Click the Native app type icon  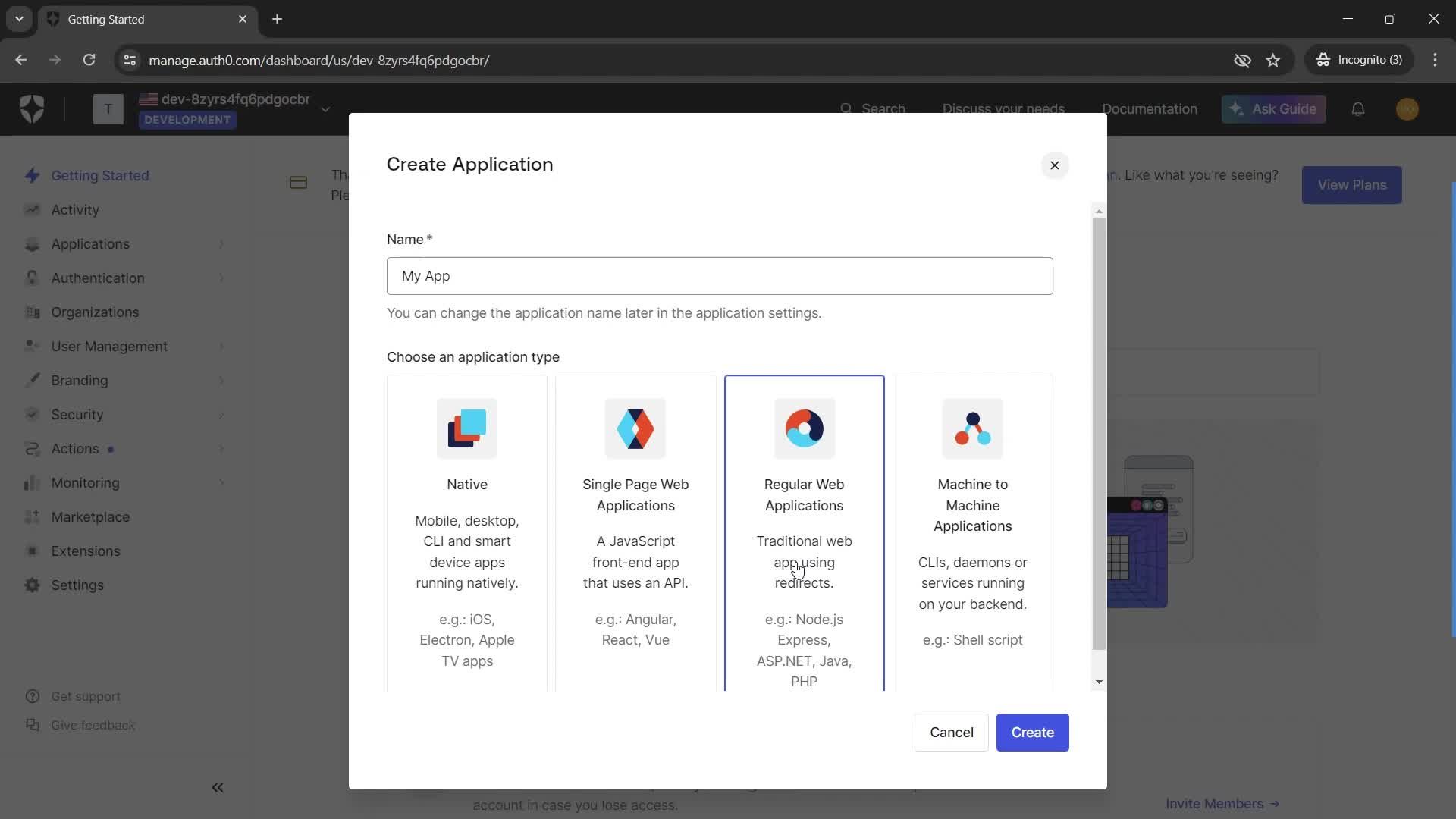click(467, 428)
